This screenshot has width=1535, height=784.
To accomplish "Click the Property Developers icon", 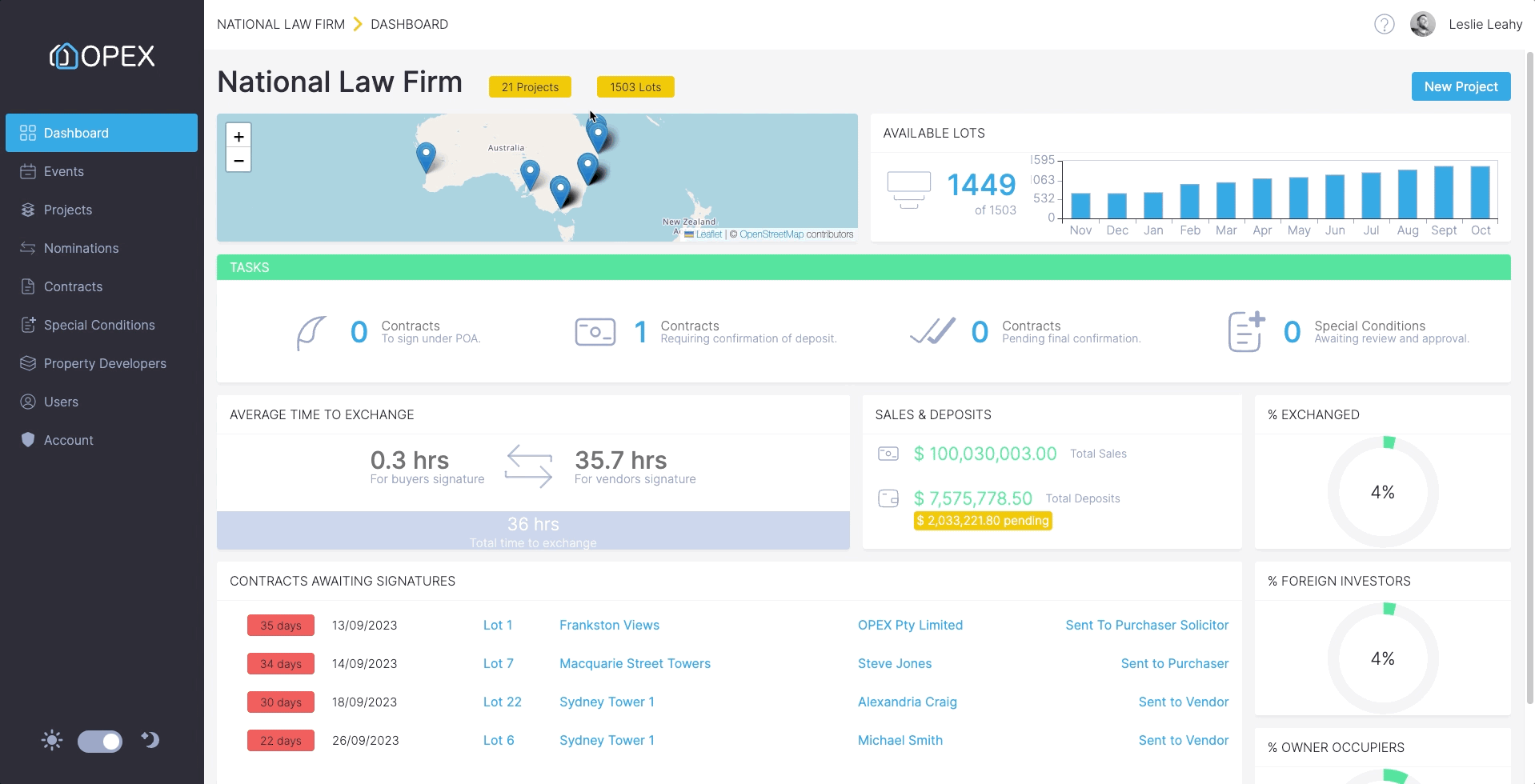I will [x=28, y=363].
